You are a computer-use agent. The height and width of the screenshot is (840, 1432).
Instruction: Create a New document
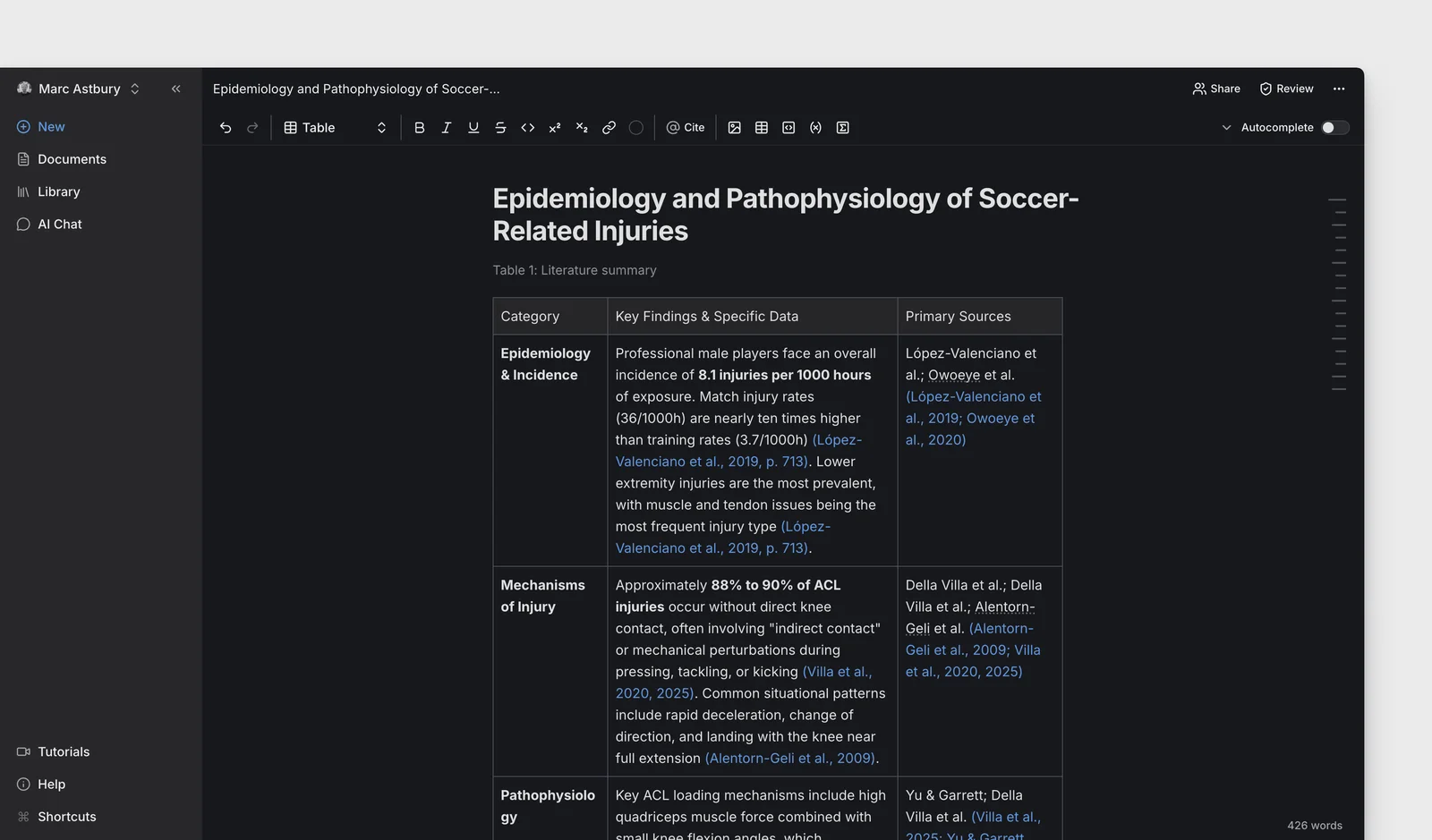[x=41, y=127]
